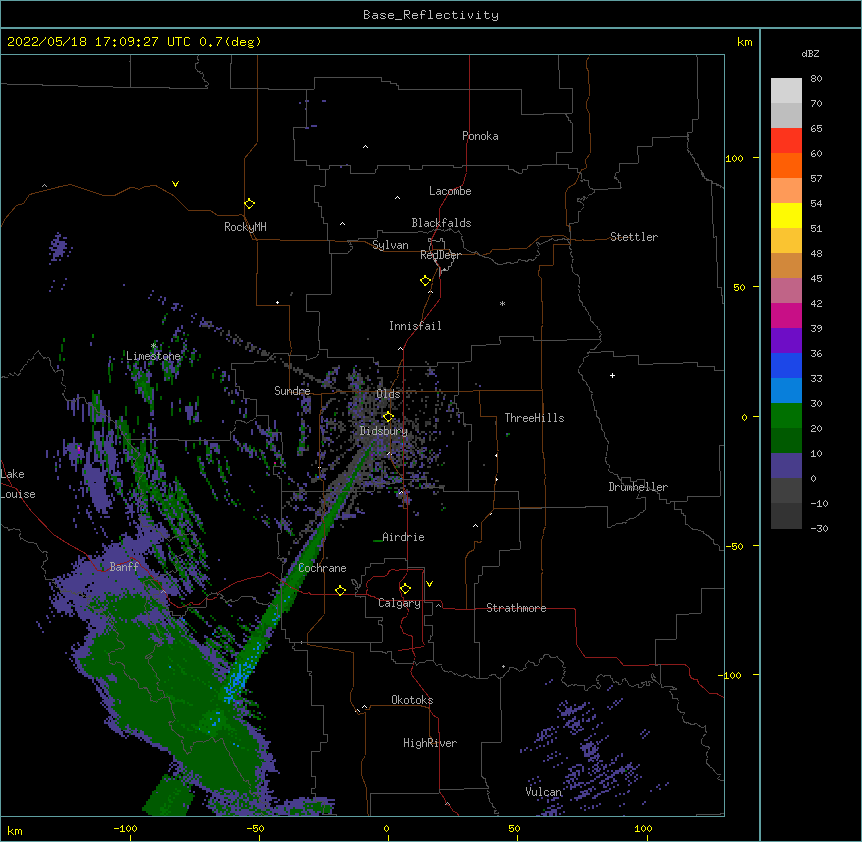This screenshot has width=862, height=842.
Task: Select the HighRiver label
Action: pyautogui.click(x=430, y=743)
